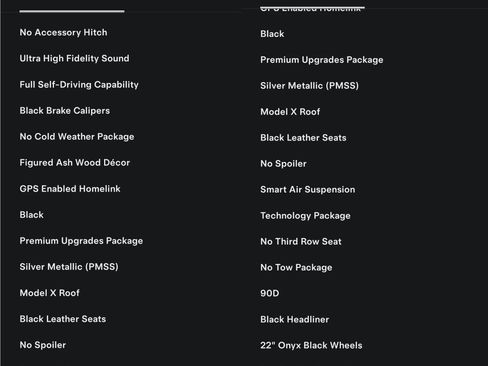Click the white divider bar above No Accessory Hitch
Screen dimensions: 488x366
(72, 11)
